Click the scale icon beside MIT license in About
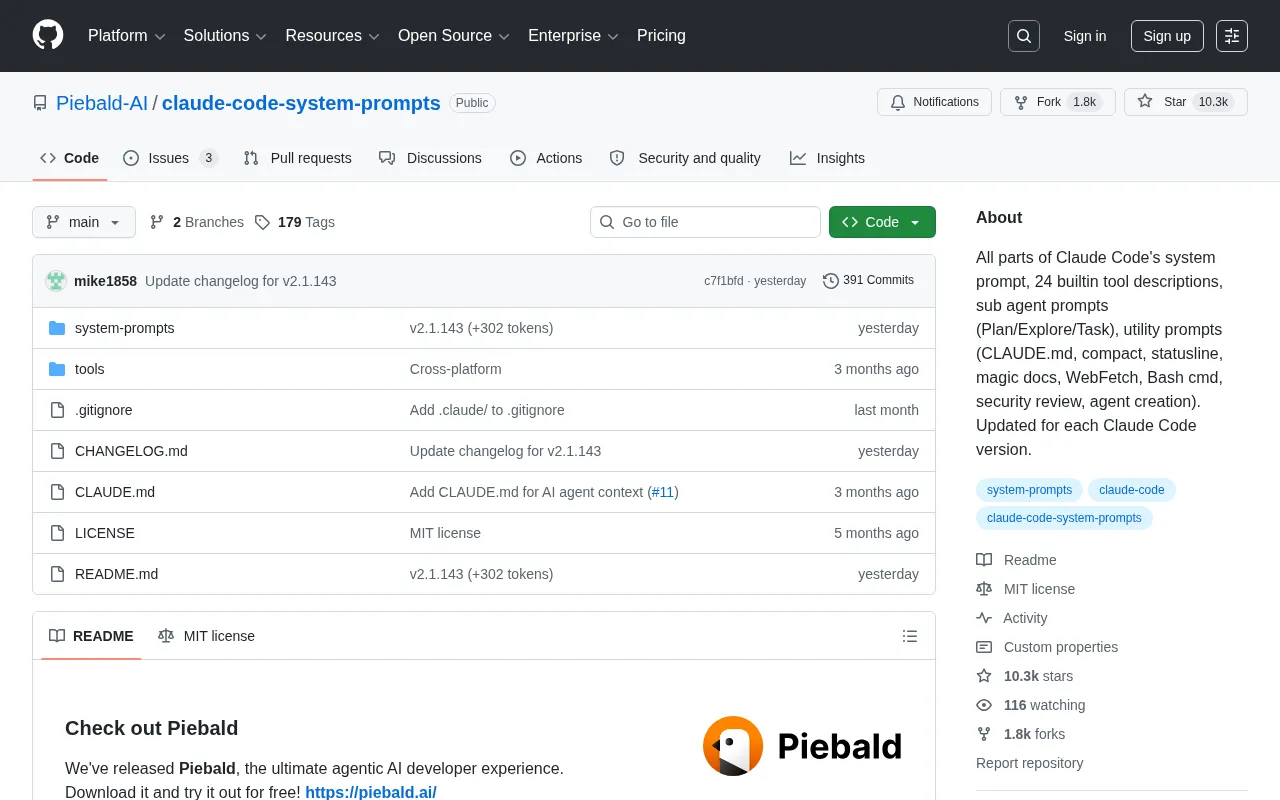 click(x=984, y=589)
